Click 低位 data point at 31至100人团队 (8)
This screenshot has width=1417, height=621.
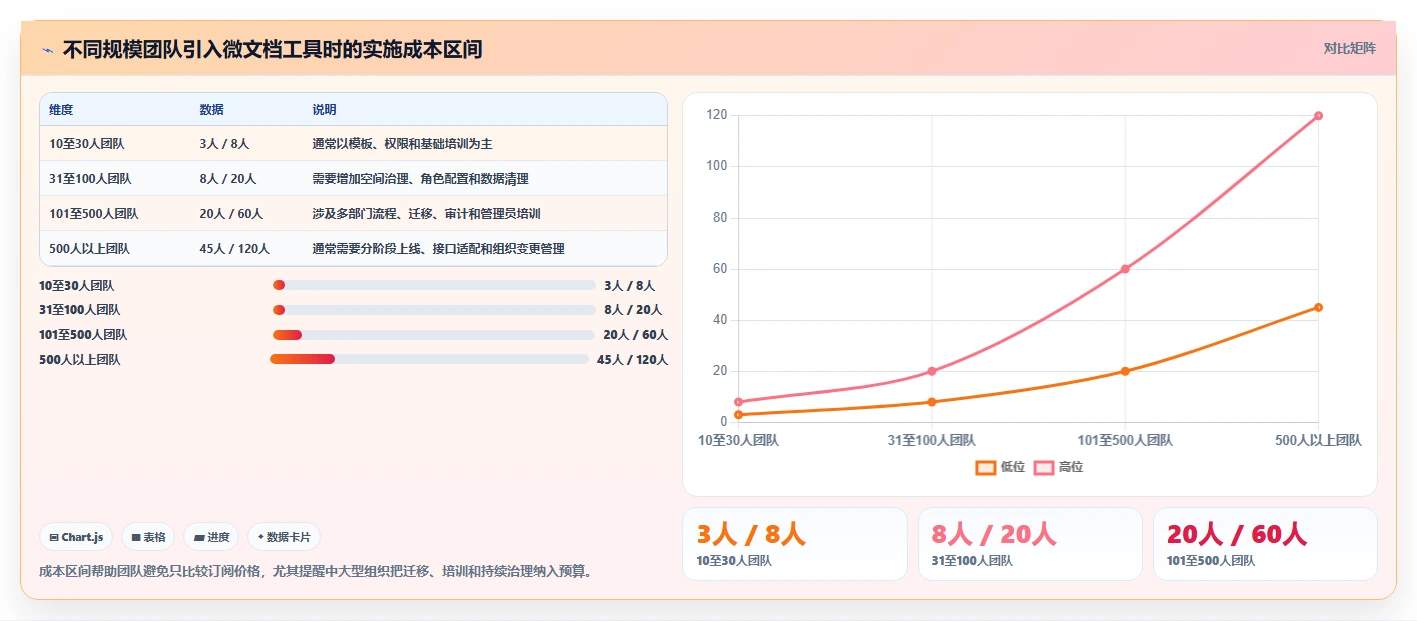click(x=932, y=402)
